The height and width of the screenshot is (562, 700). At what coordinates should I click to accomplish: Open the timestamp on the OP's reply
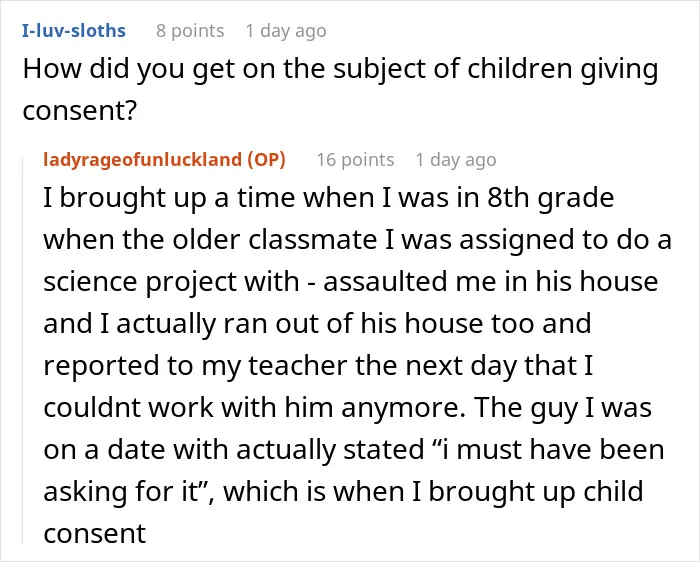[x=456, y=159]
